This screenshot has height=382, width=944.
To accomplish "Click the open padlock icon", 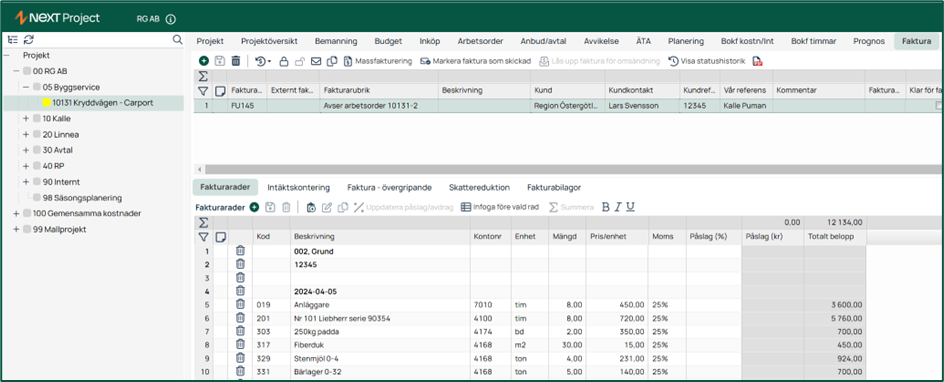I will [299, 61].
